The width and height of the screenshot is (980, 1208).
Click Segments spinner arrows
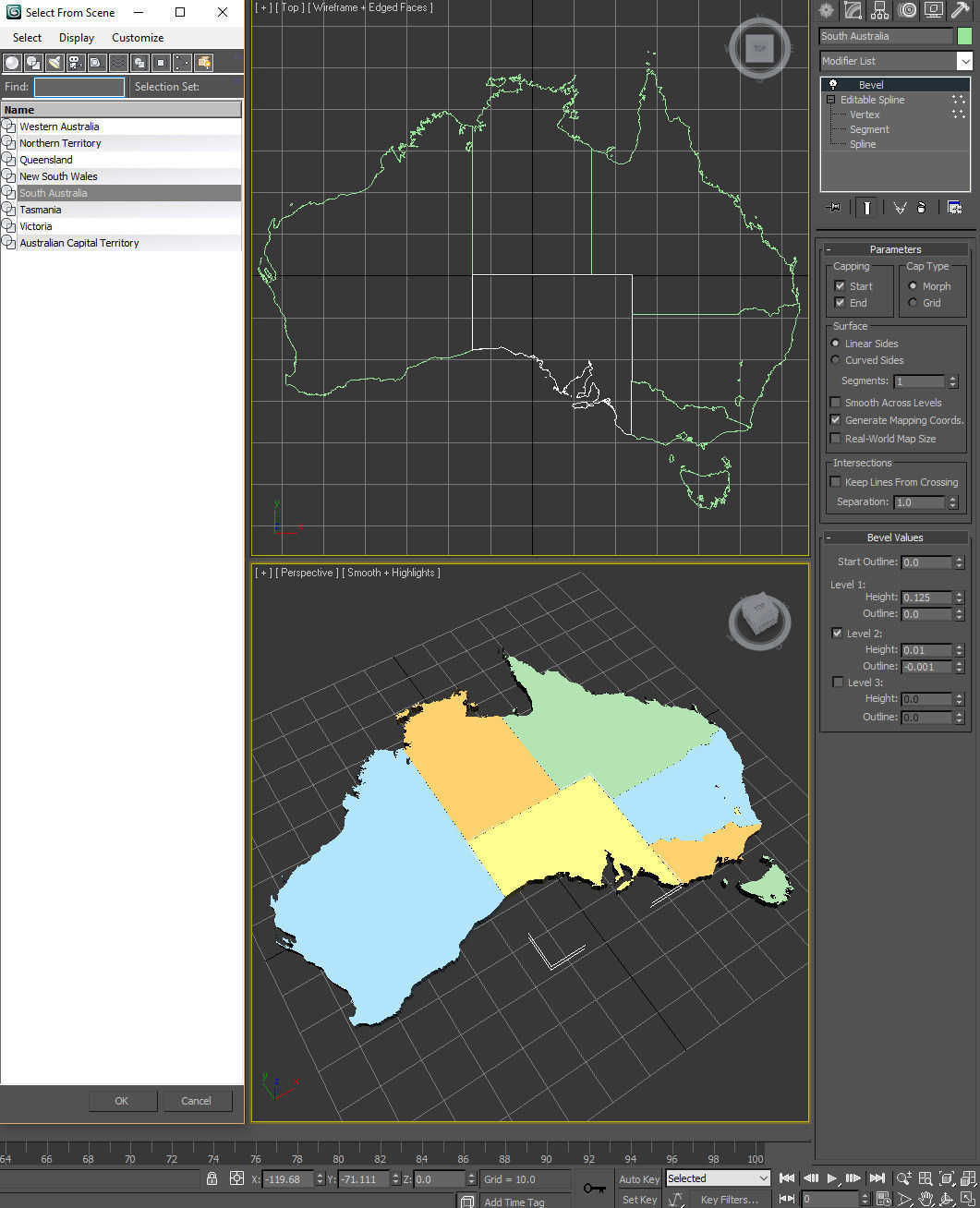[953, 381]
